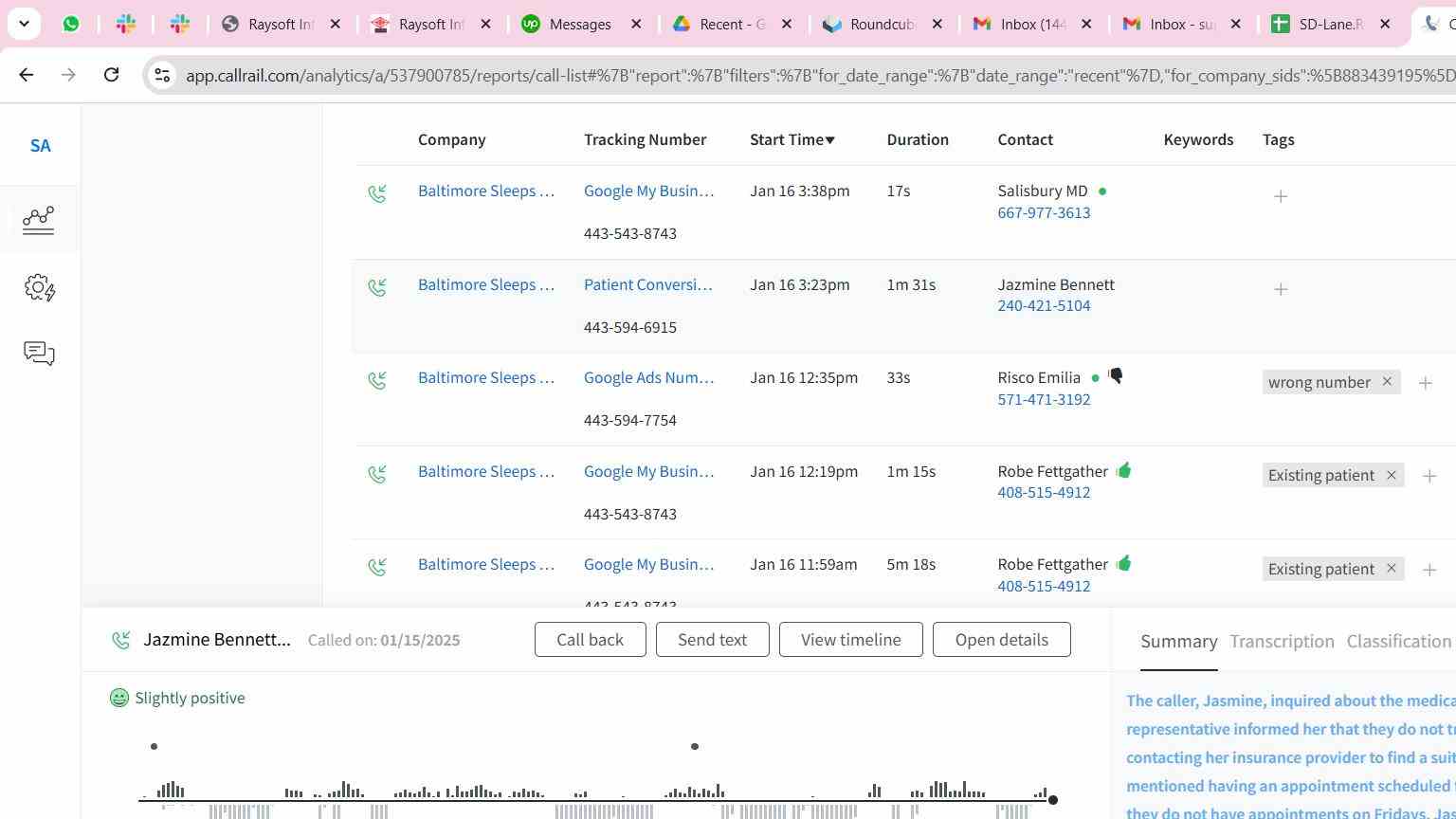Viewport: 1456px width, 819px height.
Task: Click the Slack tab next to WhatsApp
Action: click(125, 24)
